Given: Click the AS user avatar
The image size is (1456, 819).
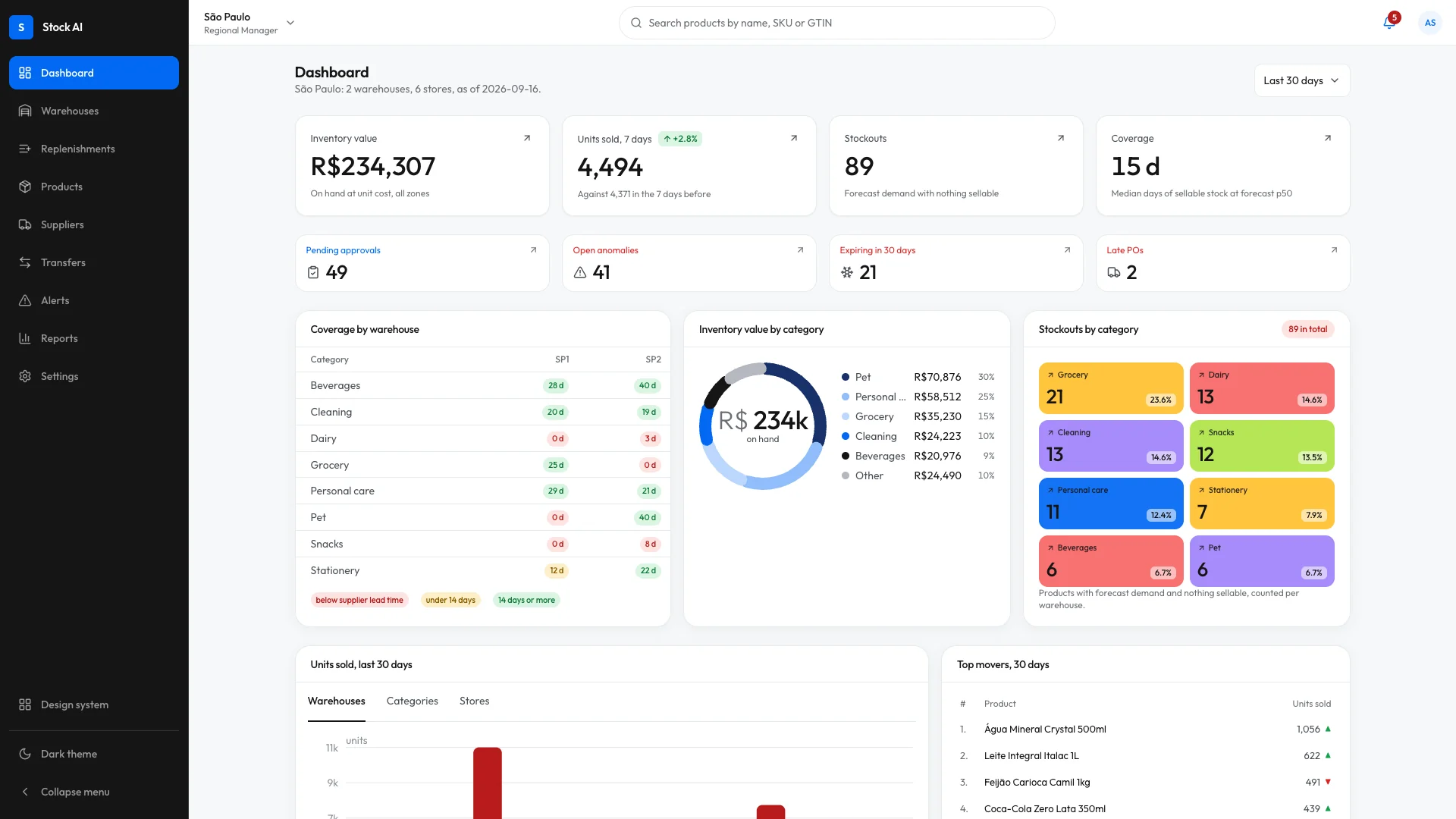Looking at the screenshot, I should 1429,23.
